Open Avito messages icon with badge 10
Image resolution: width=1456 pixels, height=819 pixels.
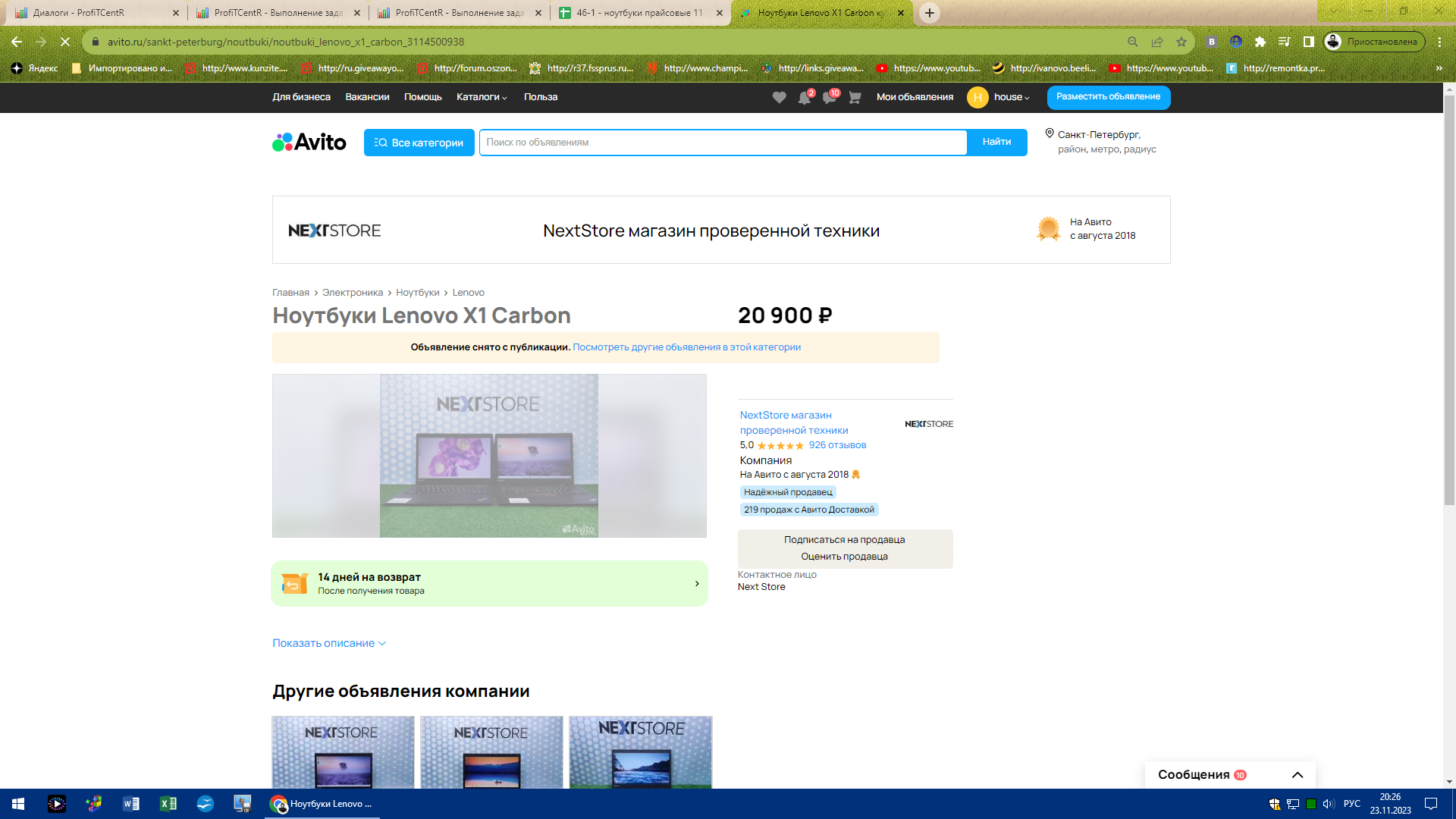tap(828, 97)
